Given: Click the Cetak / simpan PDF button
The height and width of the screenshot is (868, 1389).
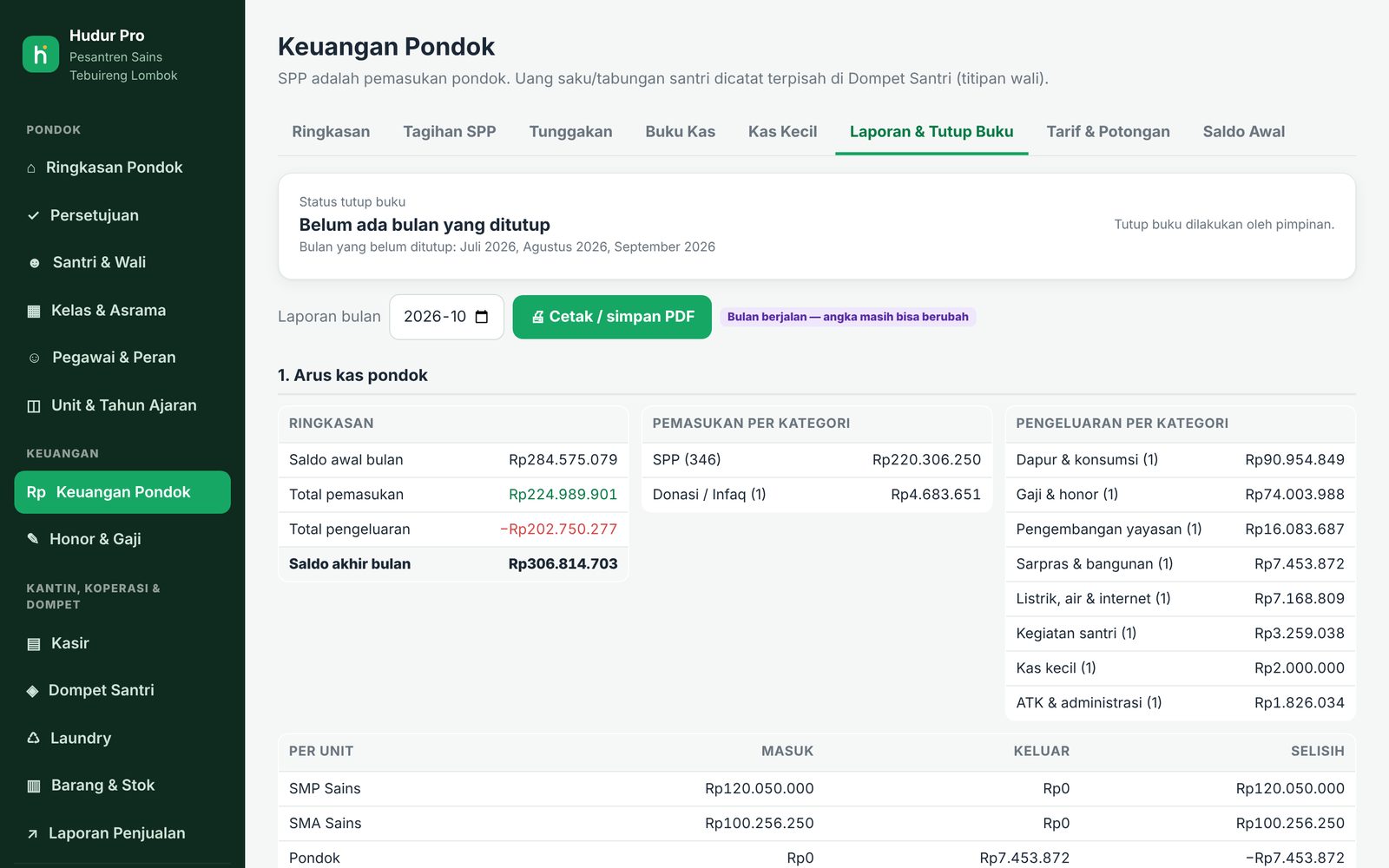Looking at the screenshot, I should pyautogui.click(x=612, y=317).
